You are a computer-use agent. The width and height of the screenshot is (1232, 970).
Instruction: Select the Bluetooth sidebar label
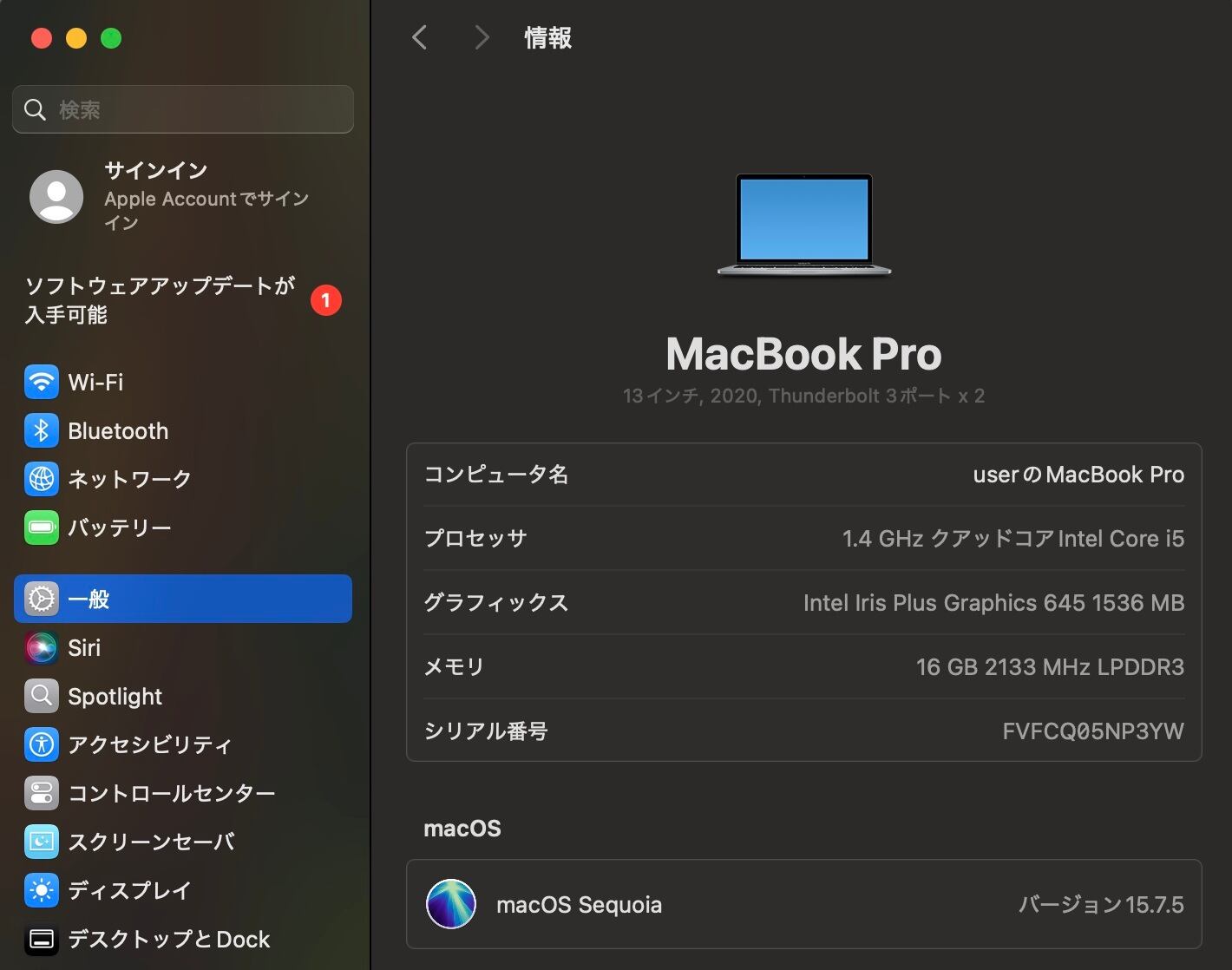118,430
